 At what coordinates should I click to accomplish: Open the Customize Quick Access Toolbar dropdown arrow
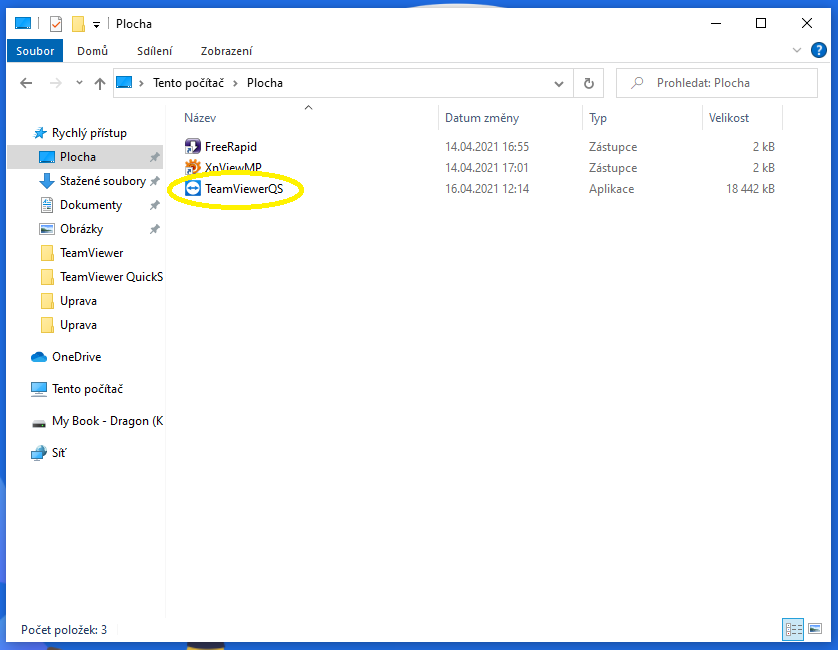coord(96,25)
